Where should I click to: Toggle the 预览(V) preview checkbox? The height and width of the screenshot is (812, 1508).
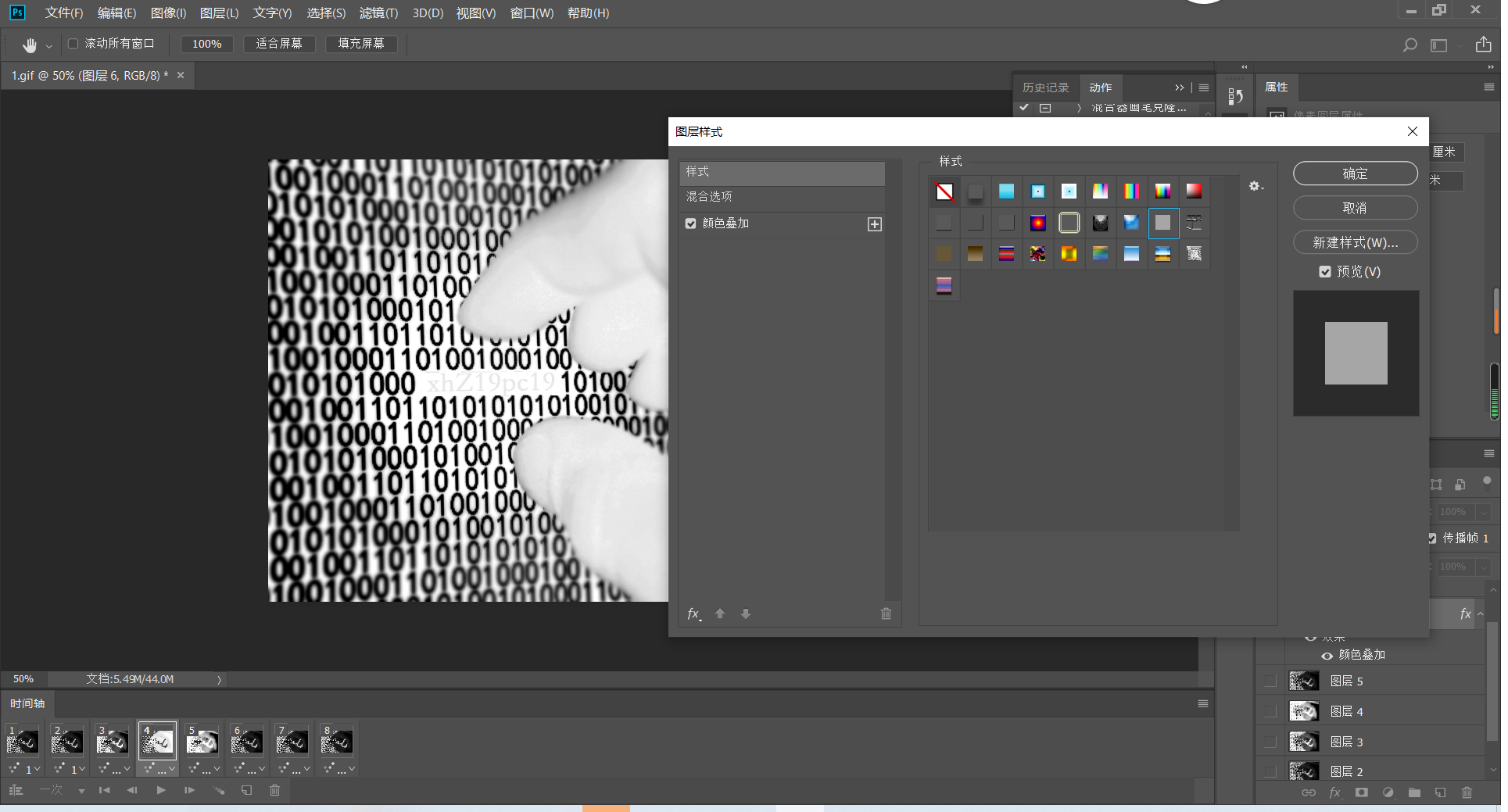click(1325, 272)
